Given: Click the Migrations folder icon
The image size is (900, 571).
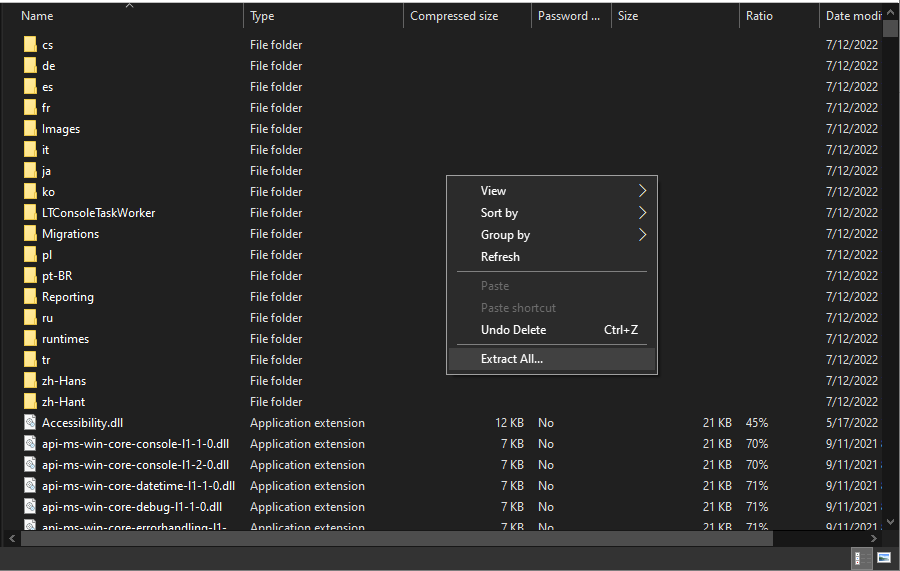Looking at the screenshot, I should (30, 234).
